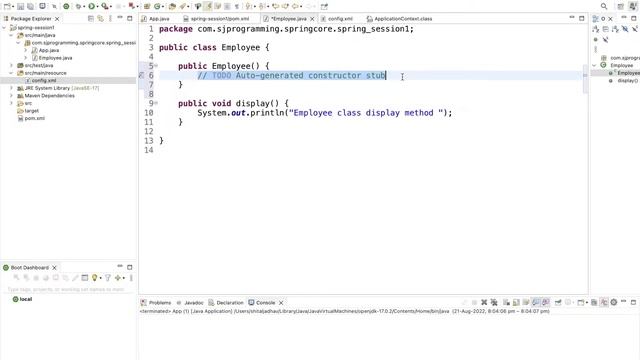
Task: Click the open console icon in Boot Dashboard
Action: pyautogui.click(x=84, y=278)
